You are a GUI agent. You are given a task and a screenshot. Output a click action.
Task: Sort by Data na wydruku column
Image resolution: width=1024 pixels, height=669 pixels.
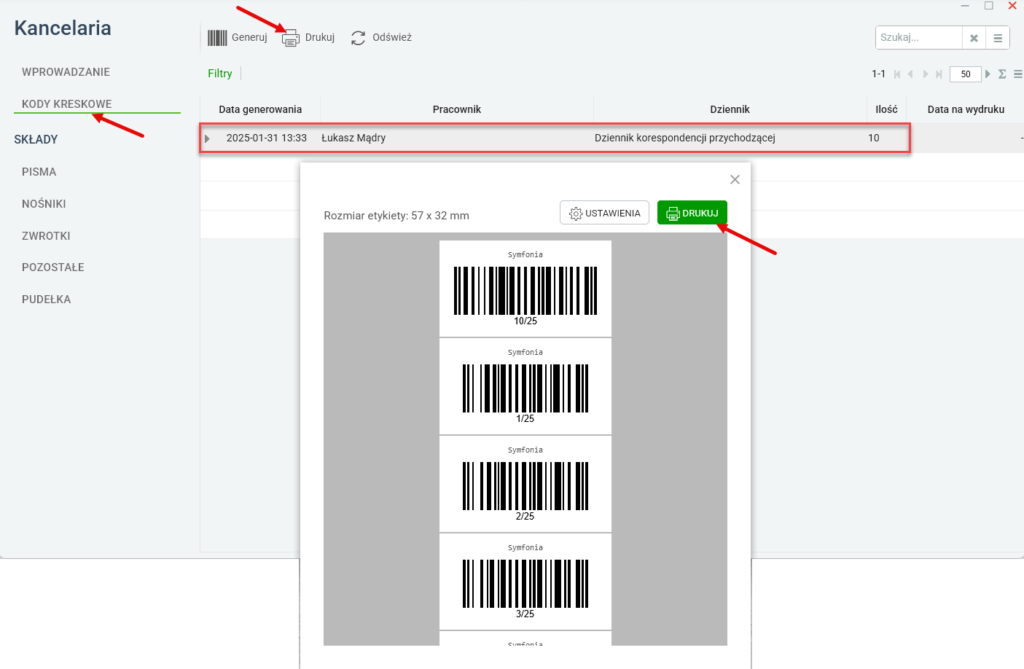click(966, 109)
